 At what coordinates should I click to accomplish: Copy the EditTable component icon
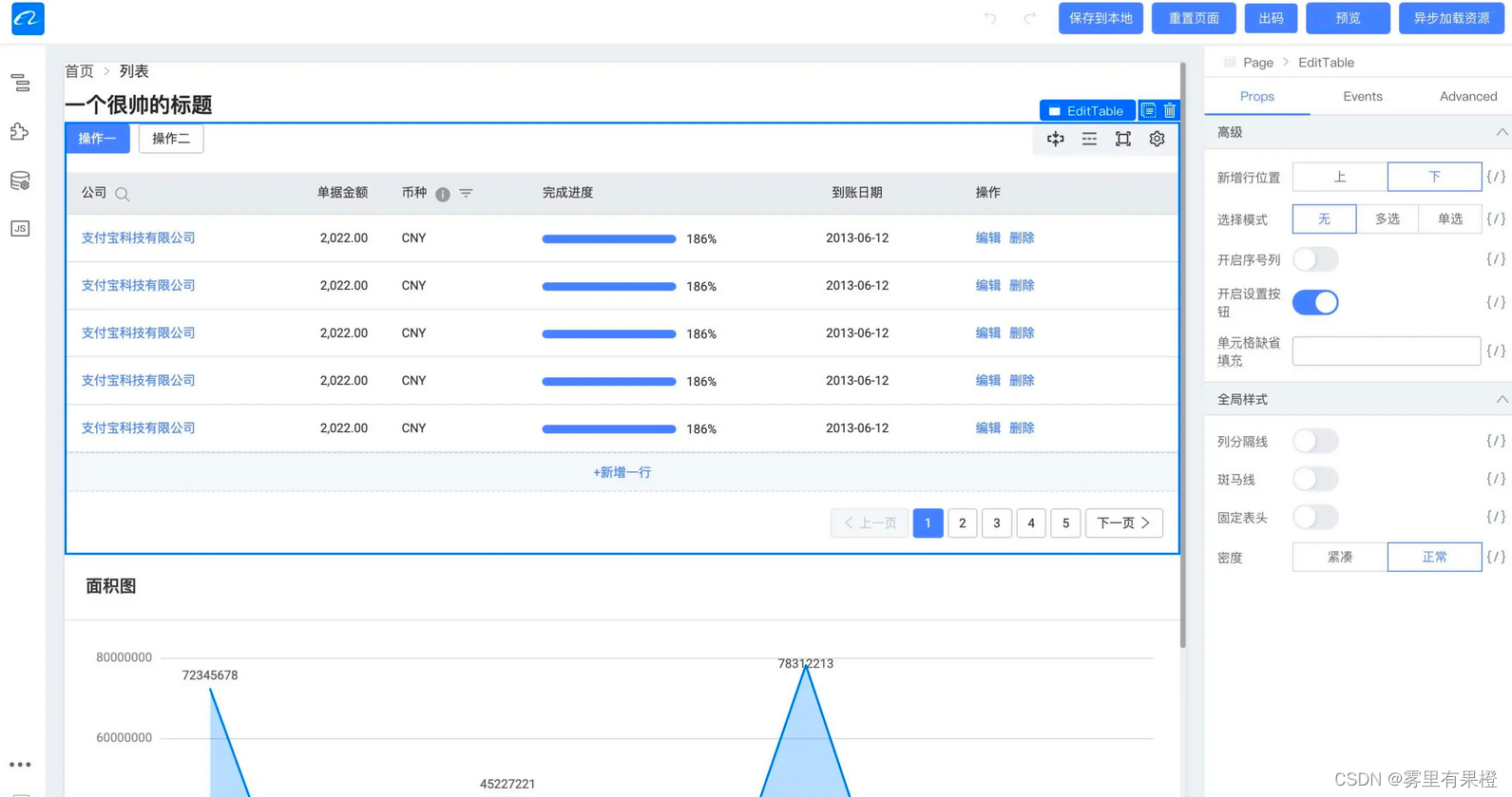point(1148,110)
